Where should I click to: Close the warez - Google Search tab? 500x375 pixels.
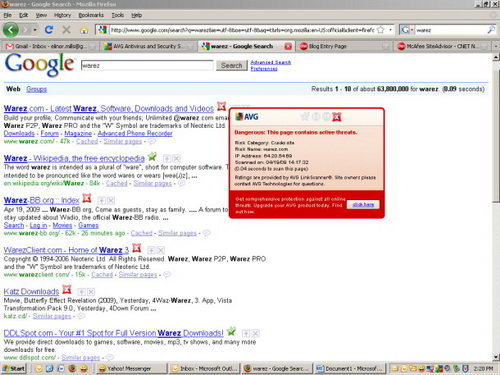(288, 46)
